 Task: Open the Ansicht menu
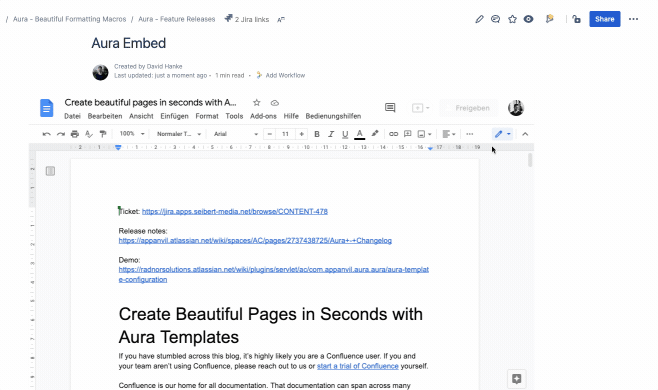[x=141, y=116]
